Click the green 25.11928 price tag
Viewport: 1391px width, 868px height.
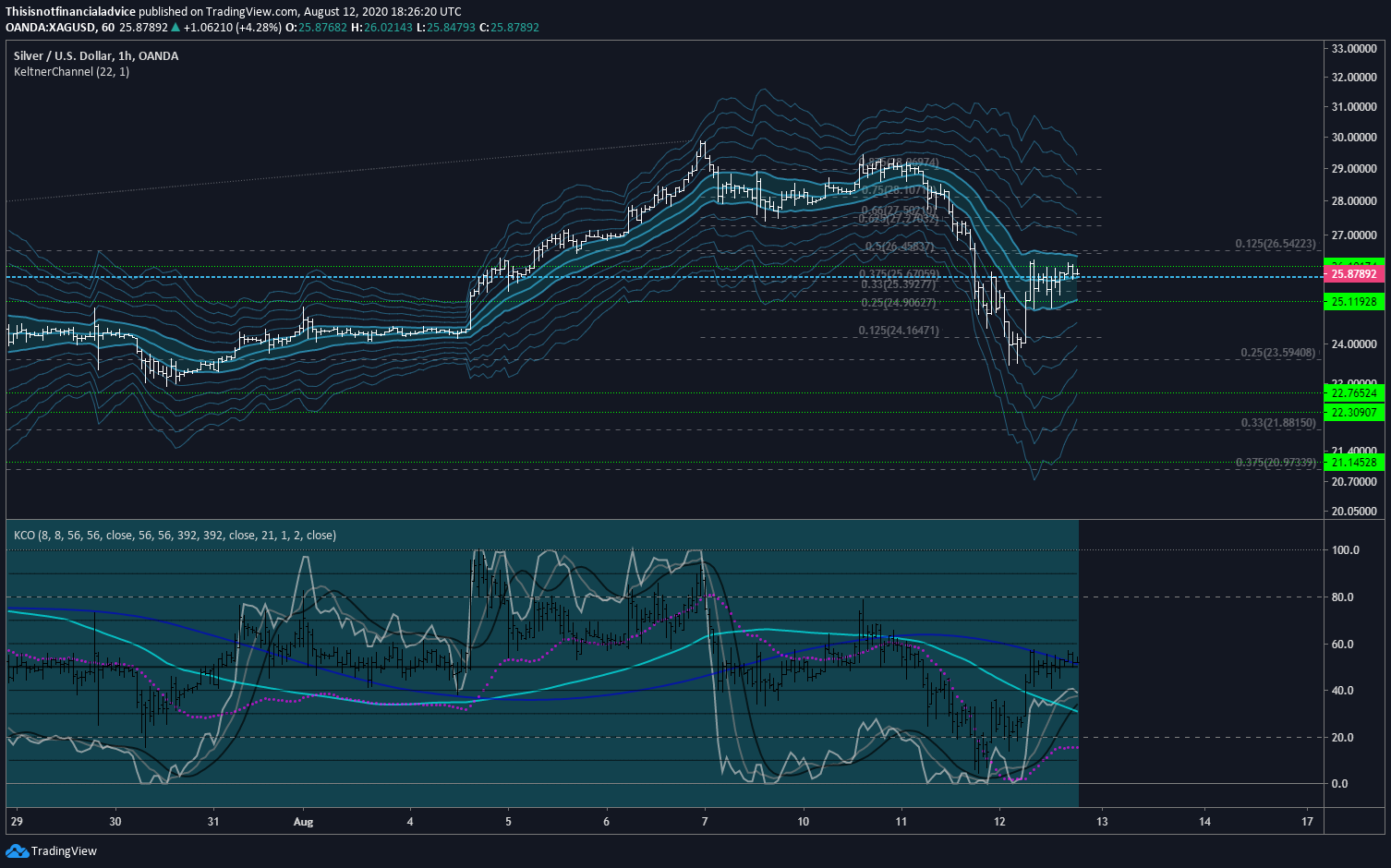(x=1354, y=302)
